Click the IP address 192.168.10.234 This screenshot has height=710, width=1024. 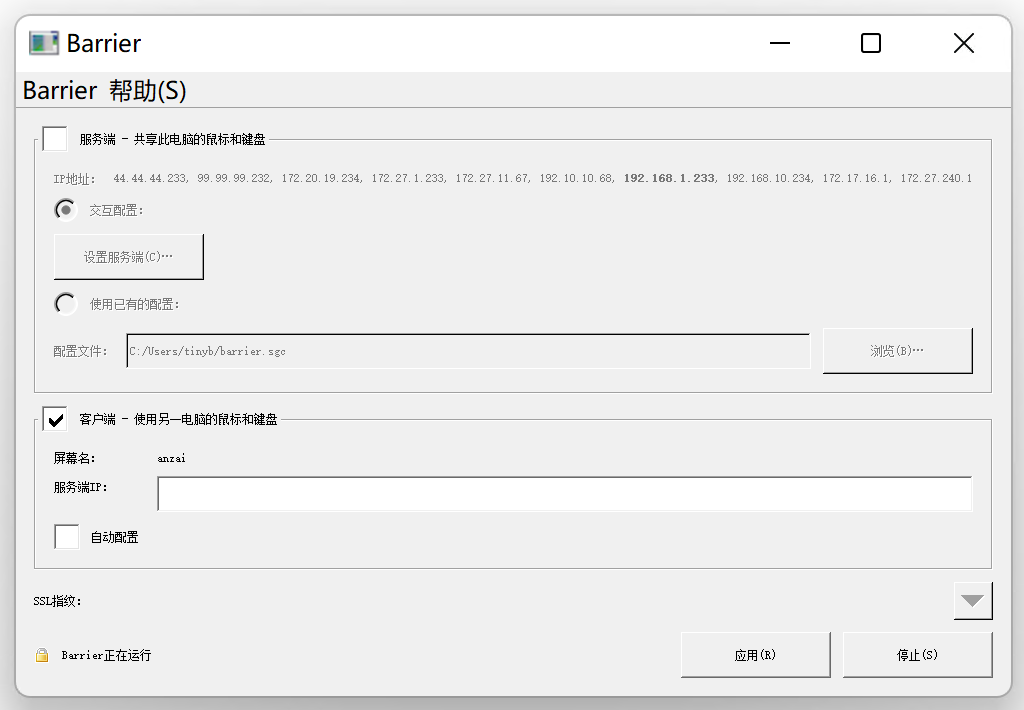click(x=769, y=178)
